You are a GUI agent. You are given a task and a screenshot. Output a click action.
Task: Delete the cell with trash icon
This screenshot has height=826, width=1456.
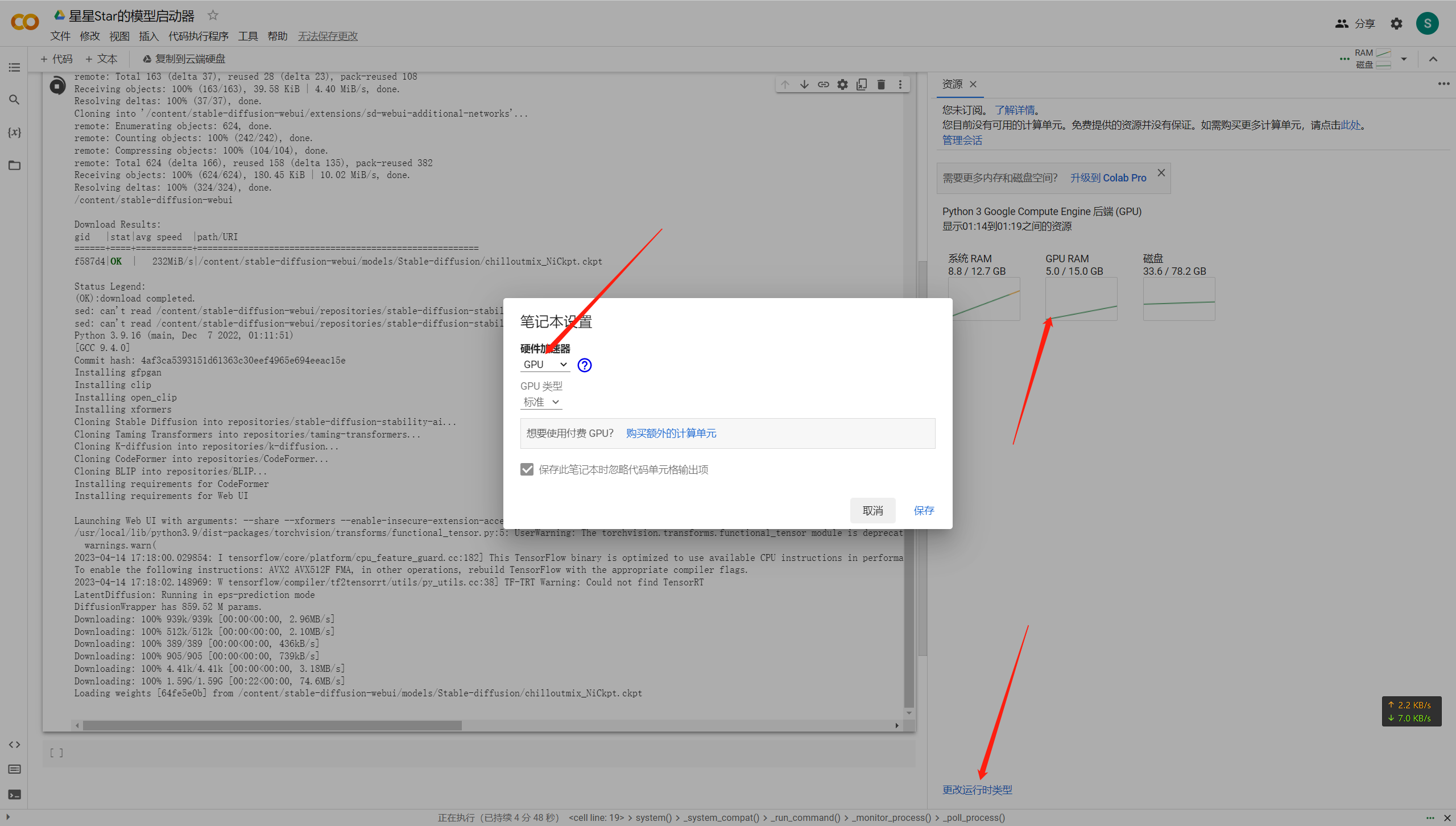pyautogui.click(x=881, y=85)
